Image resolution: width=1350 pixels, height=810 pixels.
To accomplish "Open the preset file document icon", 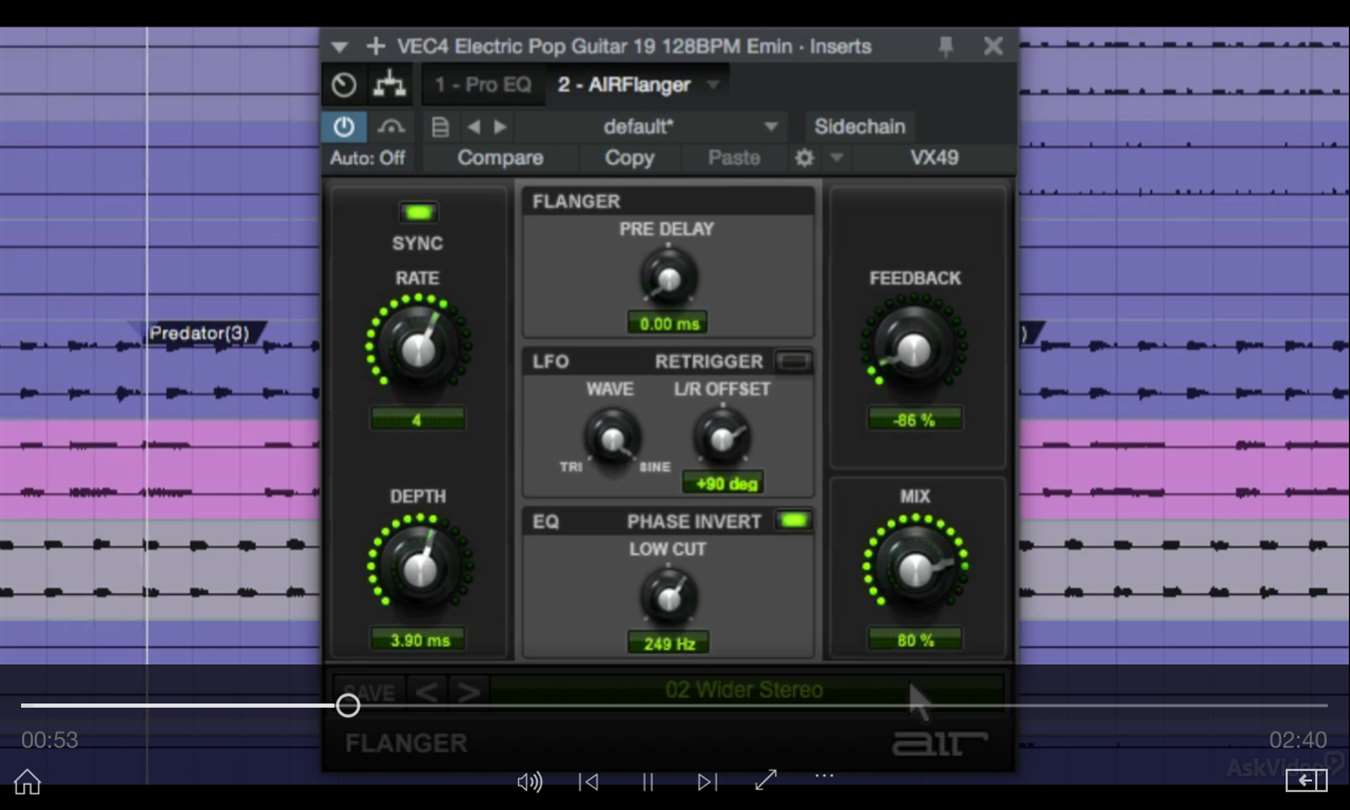I will [440, 127].
